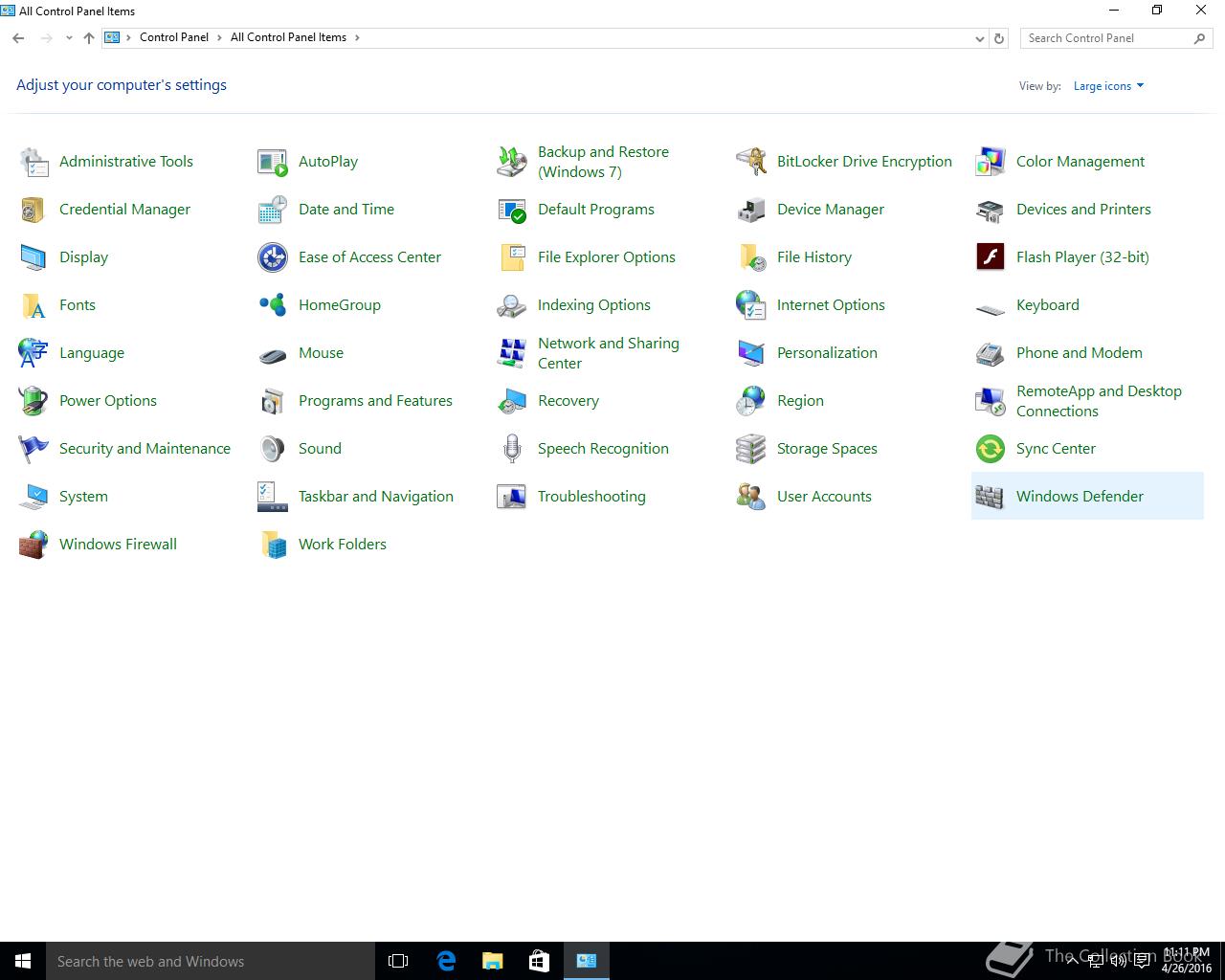1225x980 pixels.
Task: Click the Ease of Access Center icon
Action: click(273, 257)
